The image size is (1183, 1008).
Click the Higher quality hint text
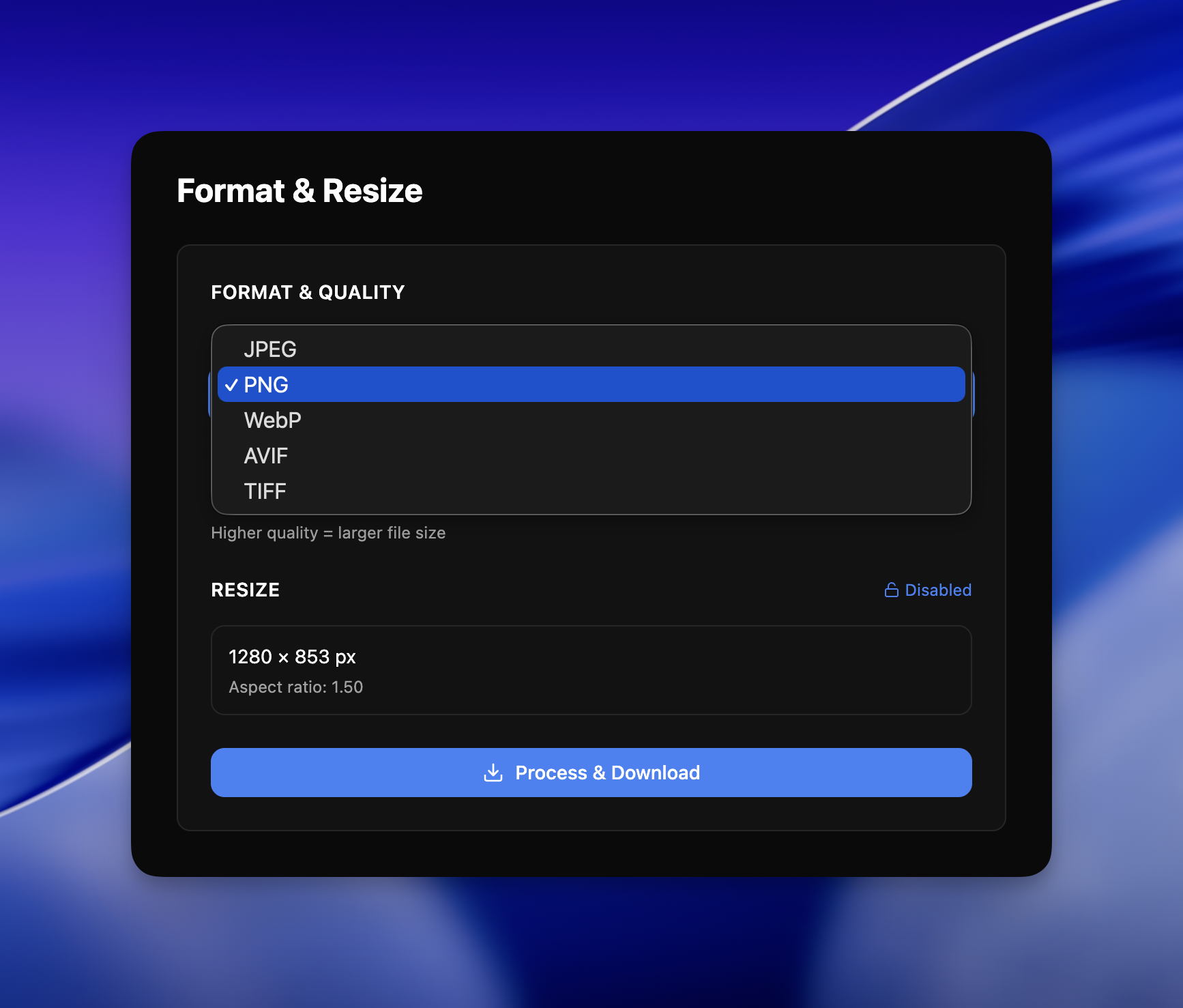328,532
